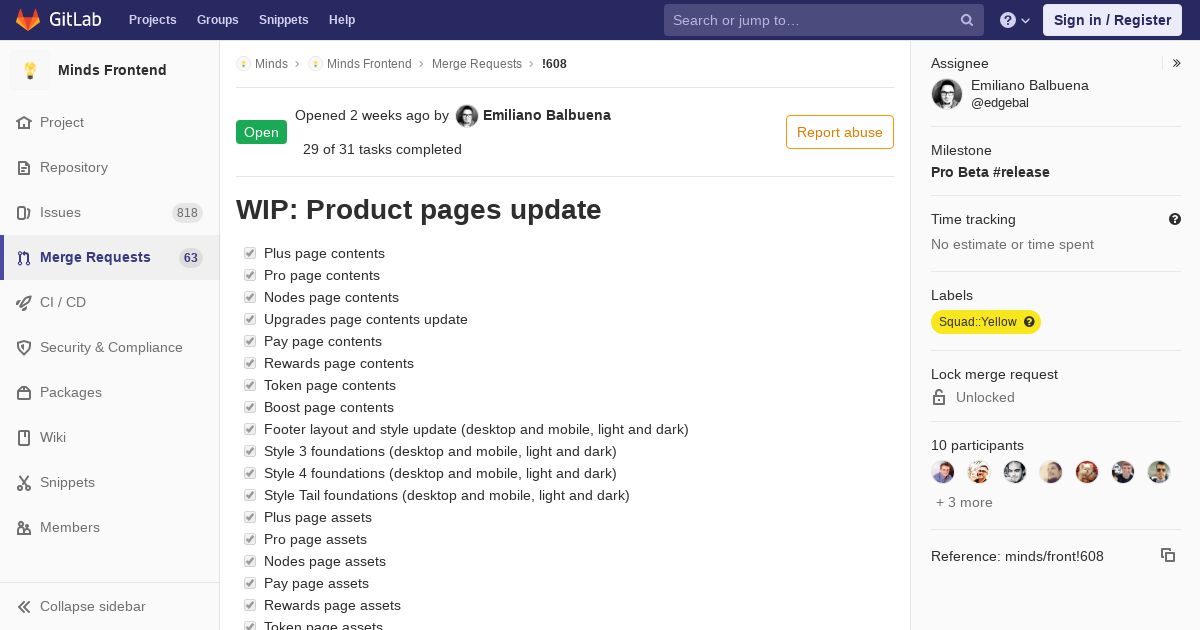Collapse the right sidebar with the chevron icon
The image size is (1200, 630).
point(1177,63)
